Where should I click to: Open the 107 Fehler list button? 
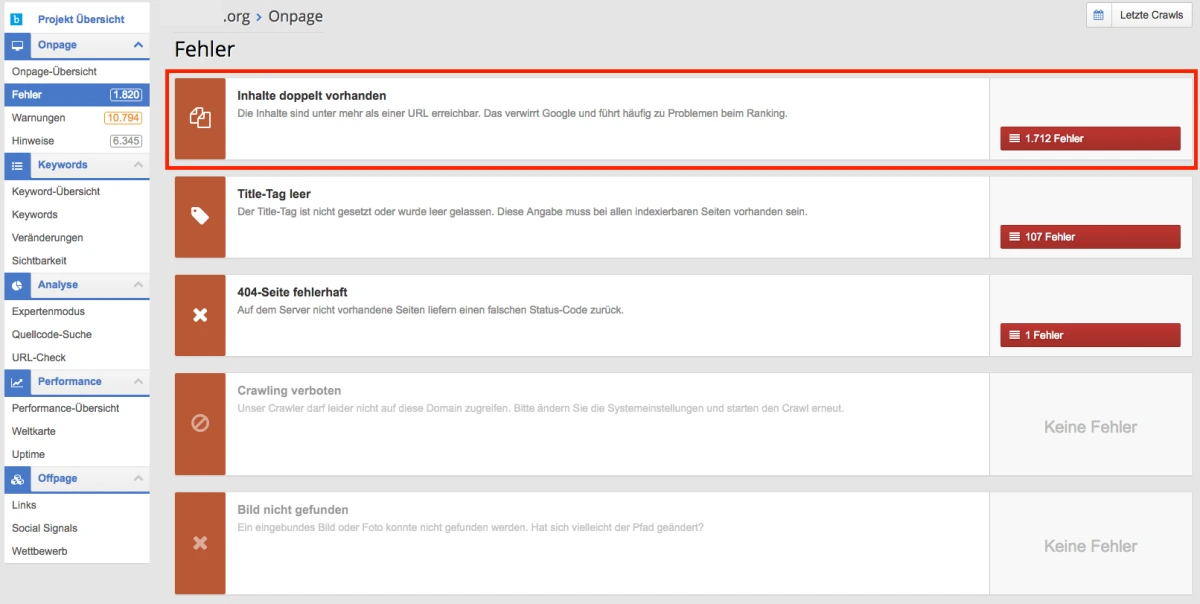tap(1090, 237)
